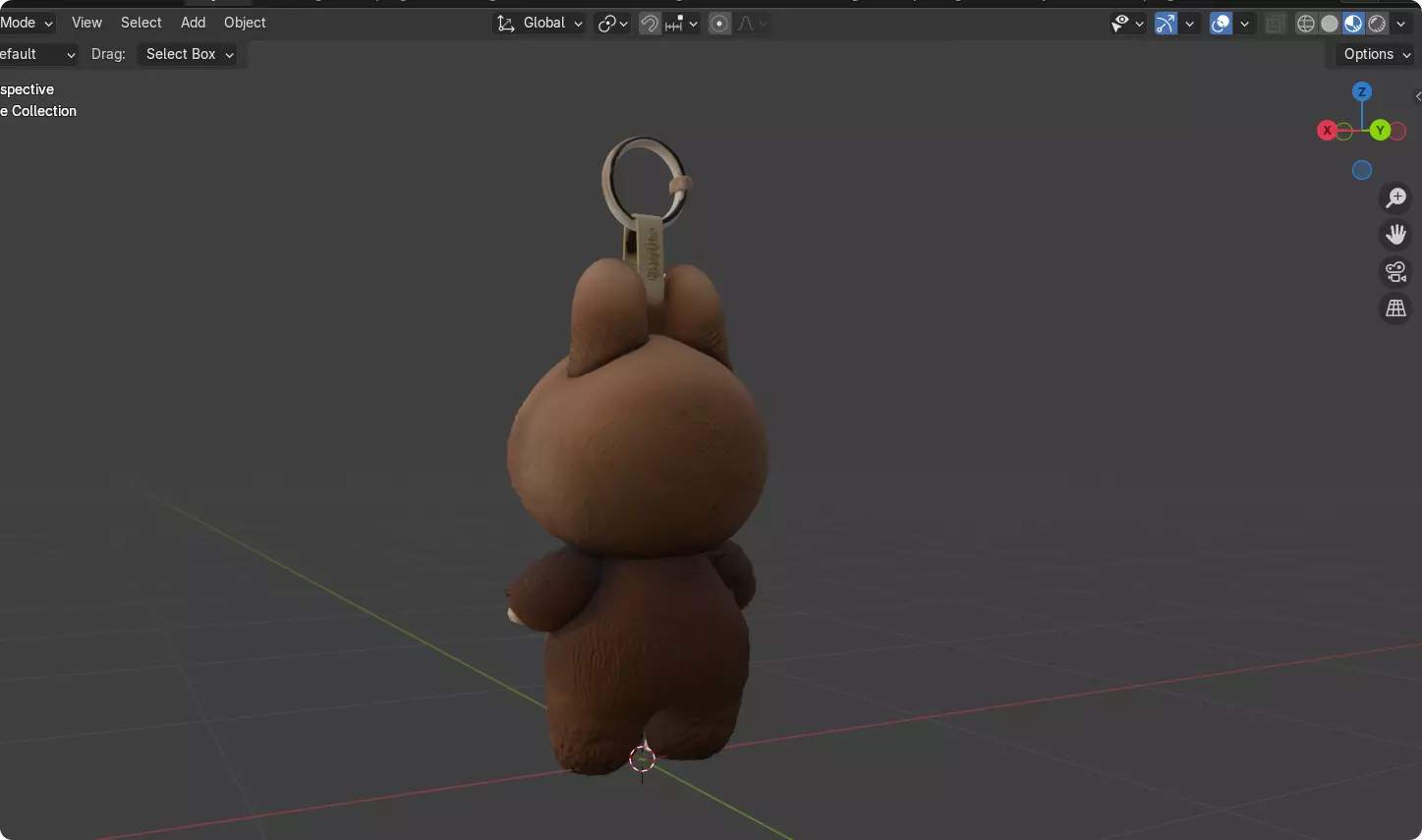Open the Add menu

point(193,23)
